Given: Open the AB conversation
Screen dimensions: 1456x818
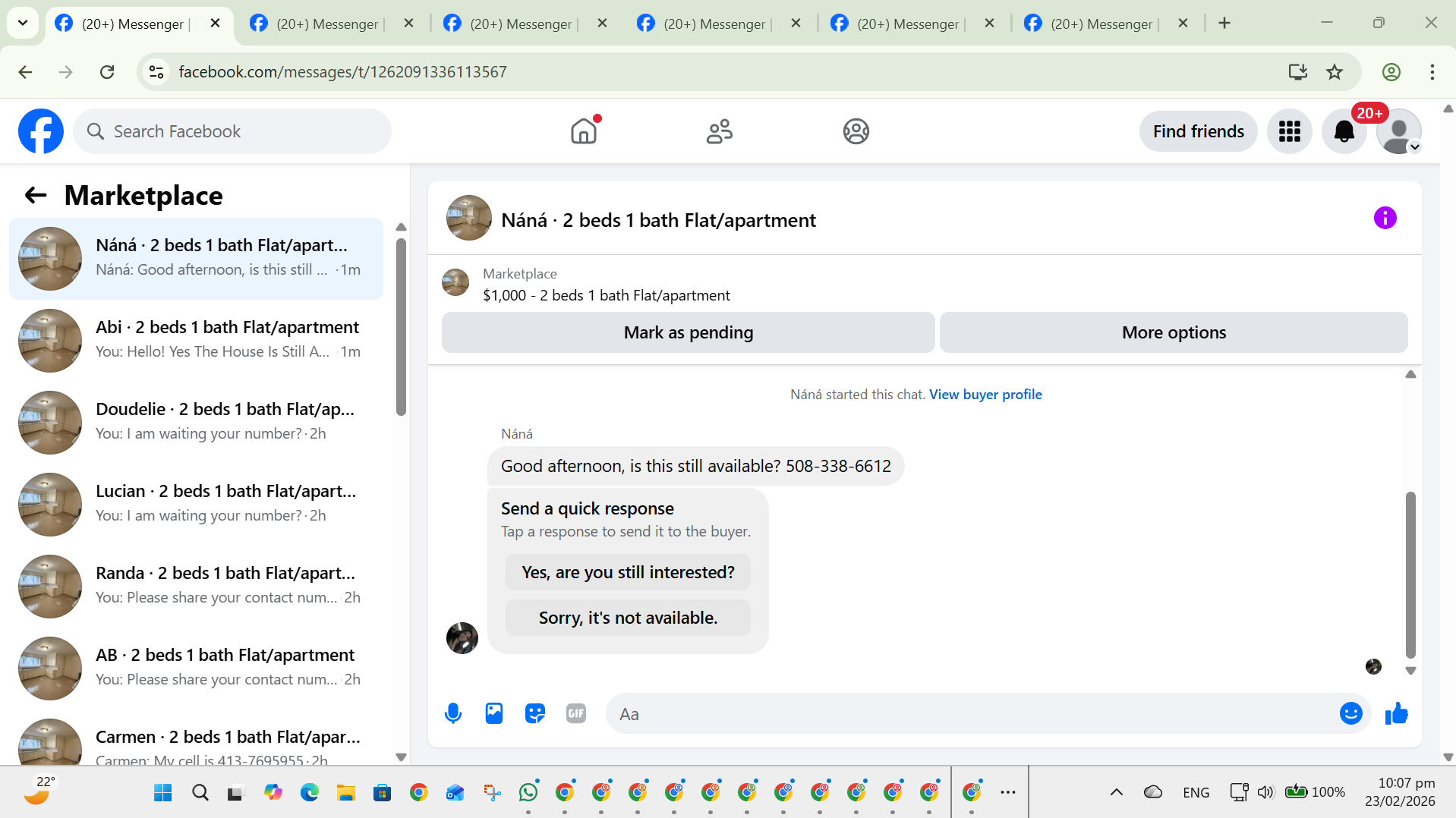Looking at the screenshot, I should pyautogui.click(x=196, y=669).
